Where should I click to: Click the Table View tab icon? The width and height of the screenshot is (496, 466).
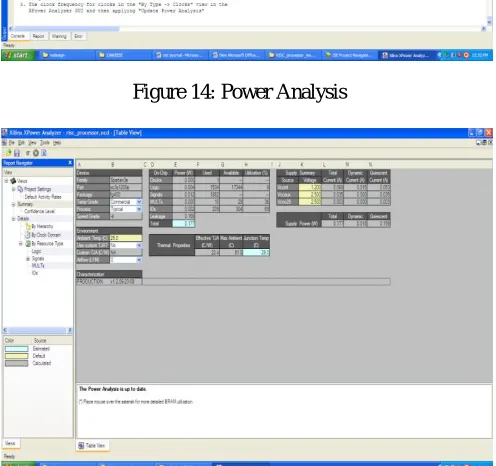pyautogui.click(x=81, y=446)
